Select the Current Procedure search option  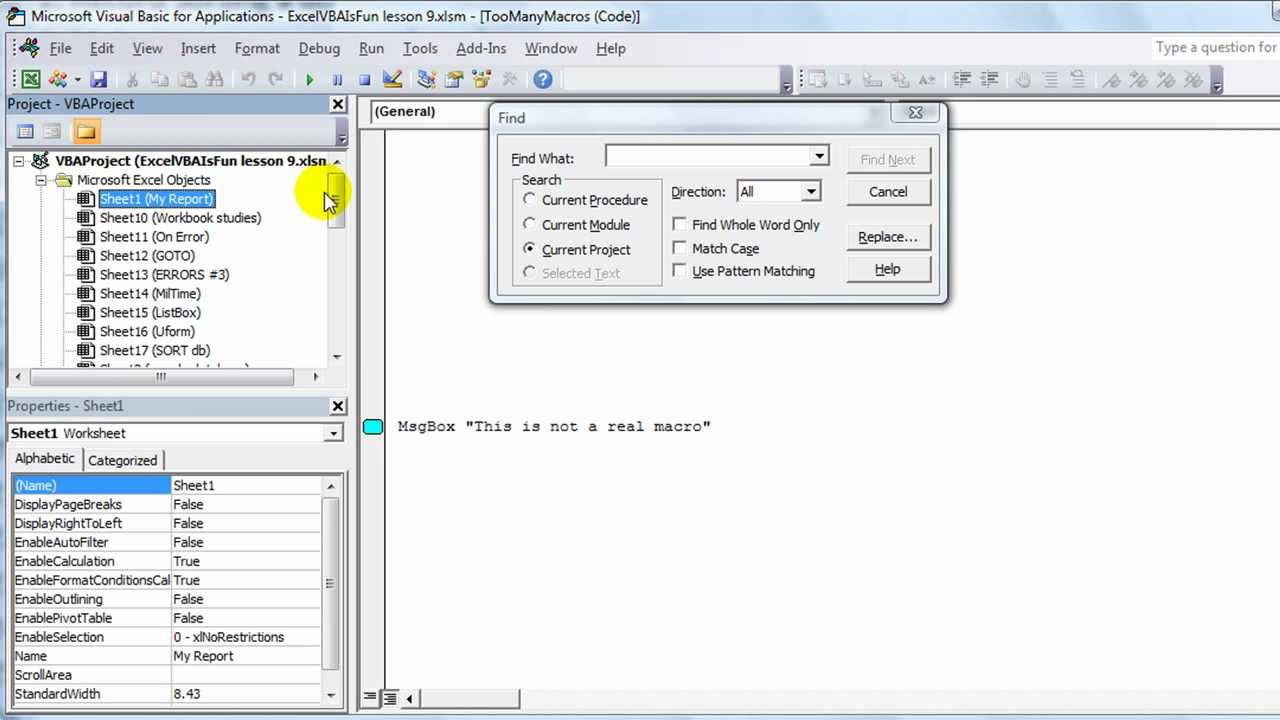(530, 199)
